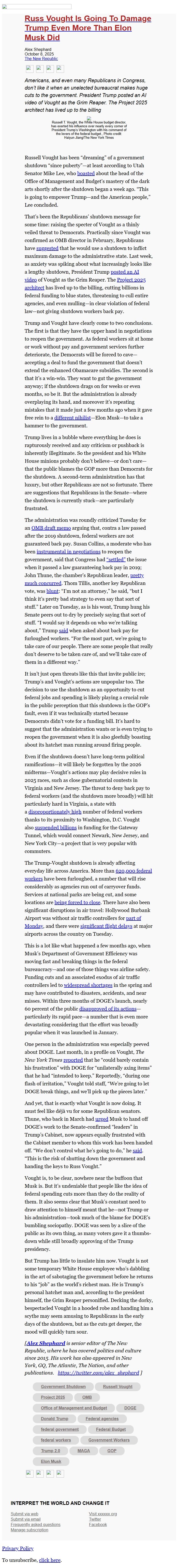This screenshot has height=1568, width=178.
Task: Open the Privacy Policy link
Action: [18, 1548]
